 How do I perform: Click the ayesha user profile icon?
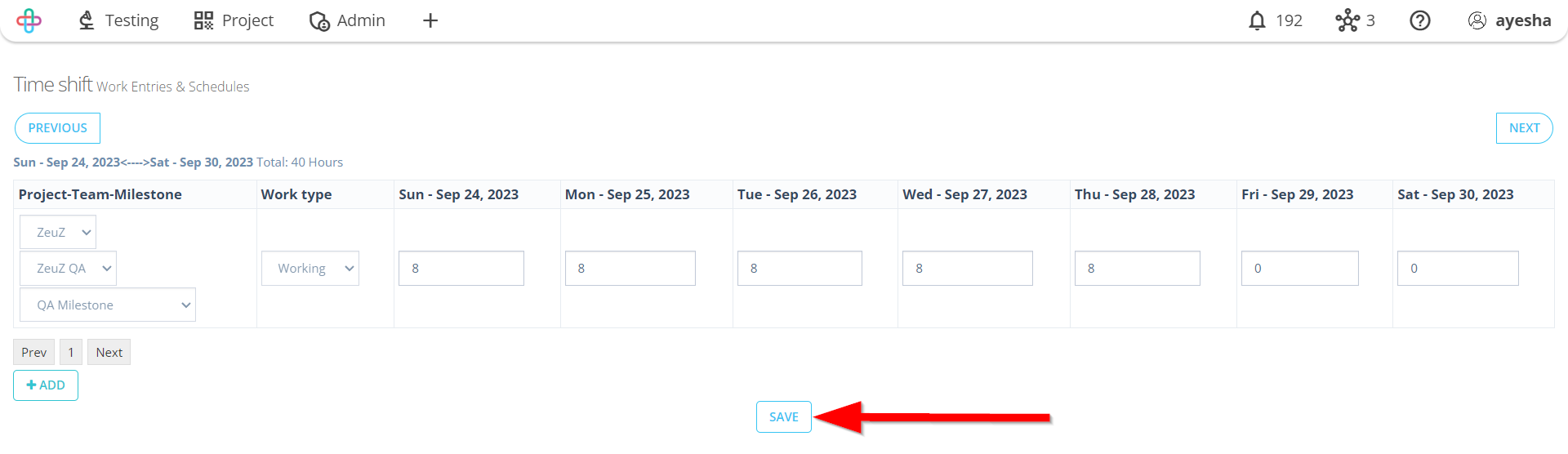[1477, 20]
